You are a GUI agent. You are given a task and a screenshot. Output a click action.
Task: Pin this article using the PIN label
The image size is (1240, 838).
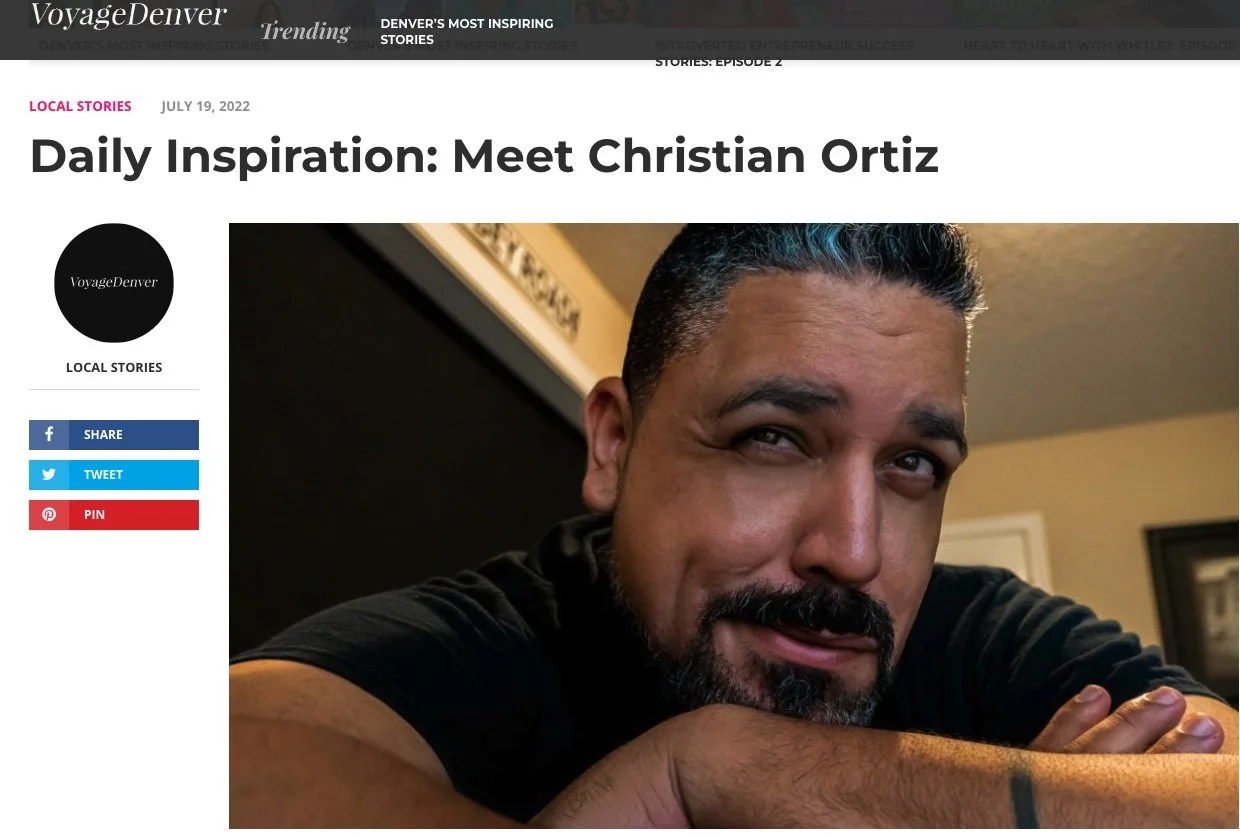(94, 515)
